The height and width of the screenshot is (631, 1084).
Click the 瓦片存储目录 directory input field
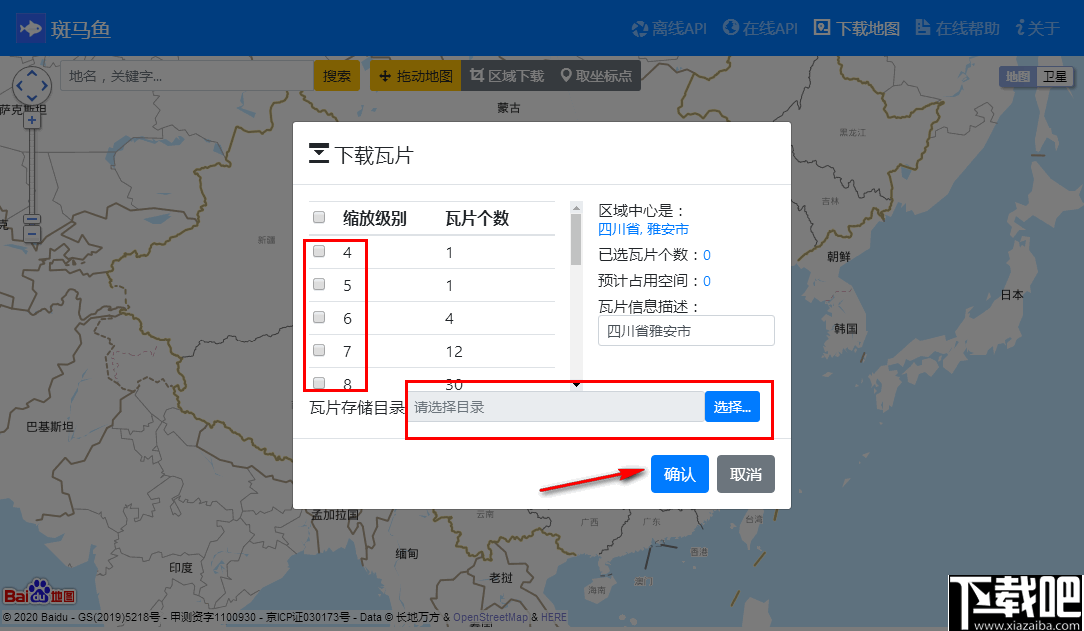550,406
